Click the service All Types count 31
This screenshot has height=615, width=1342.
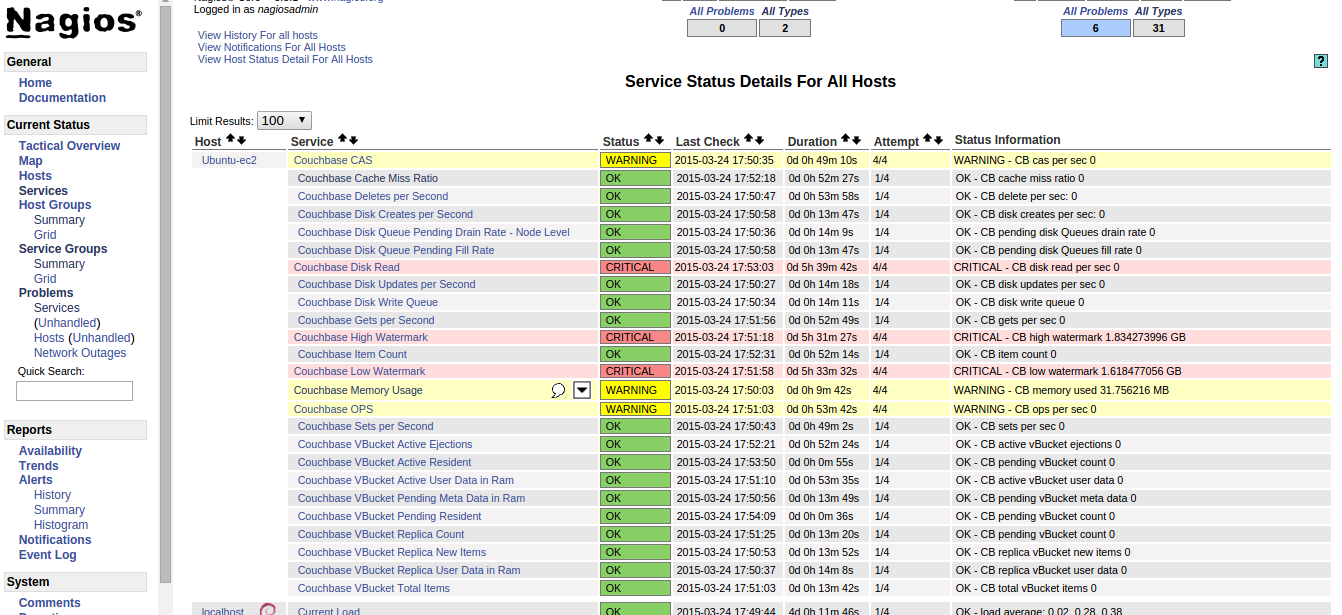tap(1159, 28)
